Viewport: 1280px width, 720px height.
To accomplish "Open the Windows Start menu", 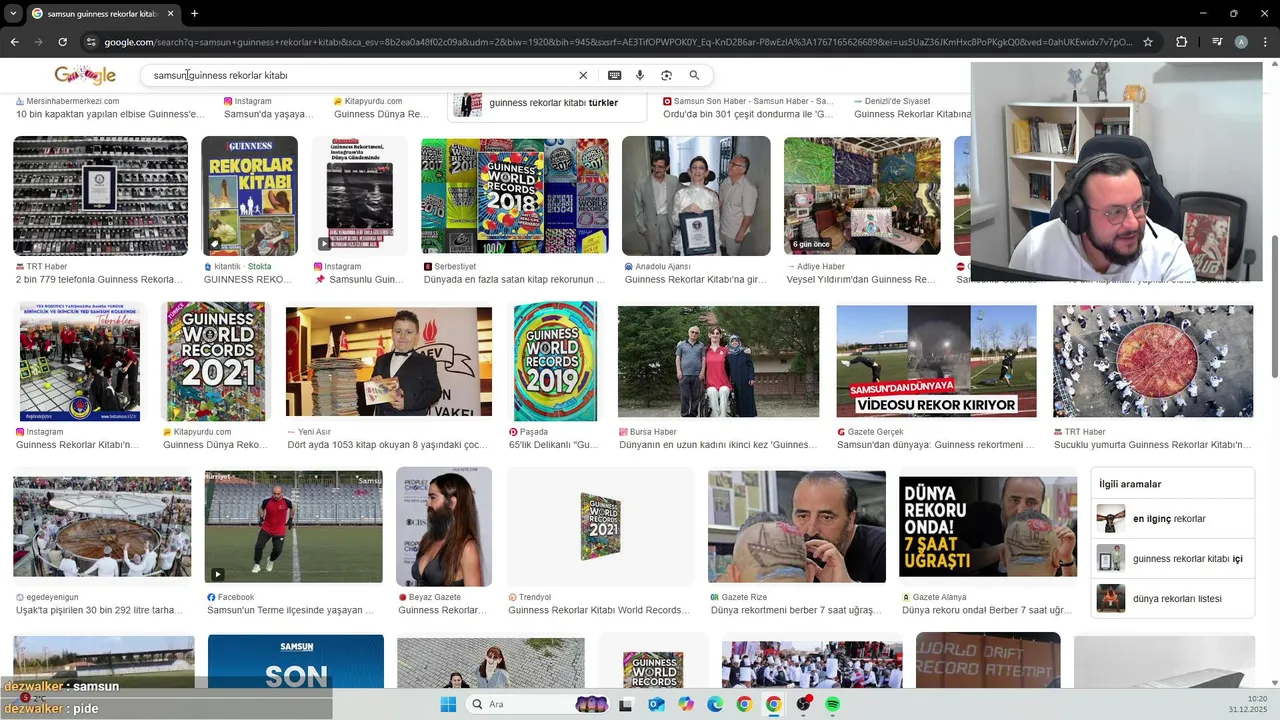I will coord(448,704).
